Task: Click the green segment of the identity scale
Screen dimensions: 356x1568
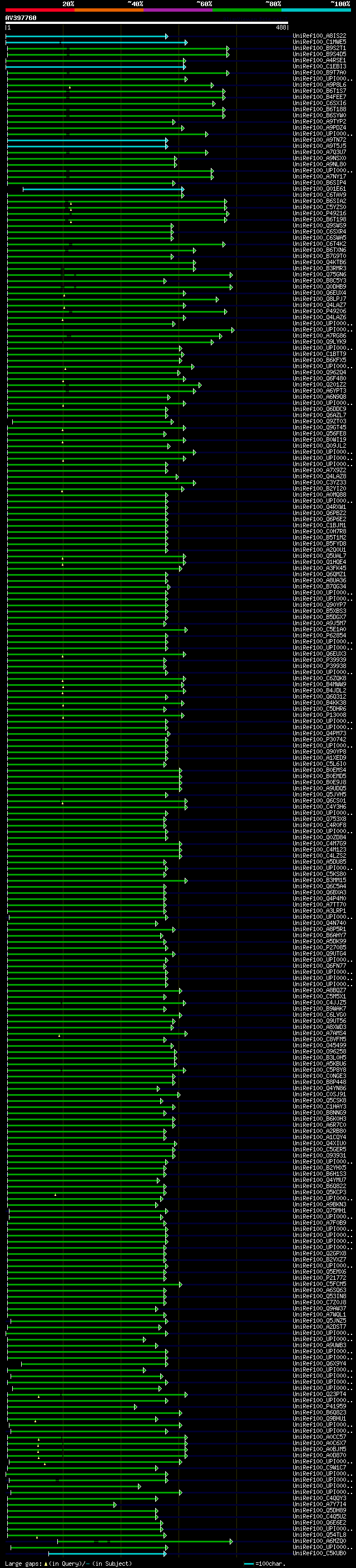Action: 247,11
